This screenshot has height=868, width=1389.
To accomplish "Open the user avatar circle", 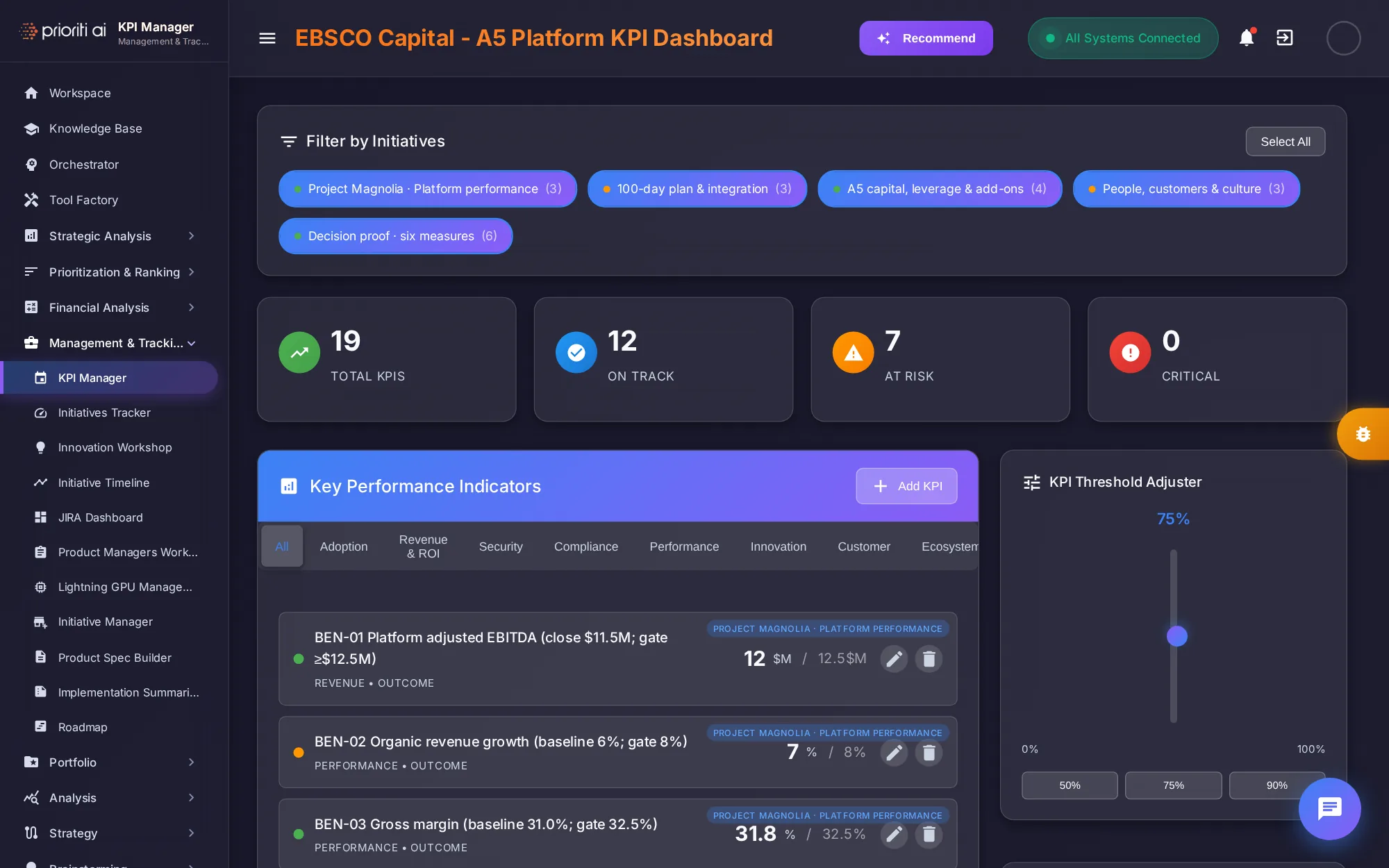I will tap(1343, 38).
